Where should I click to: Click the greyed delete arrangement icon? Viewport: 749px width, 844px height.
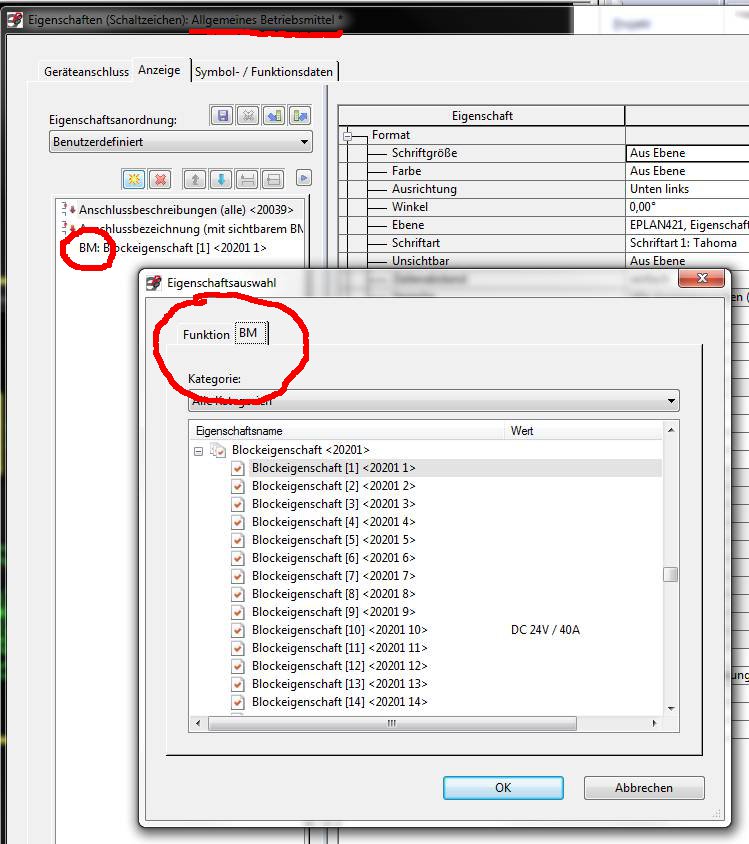(248, 116)
